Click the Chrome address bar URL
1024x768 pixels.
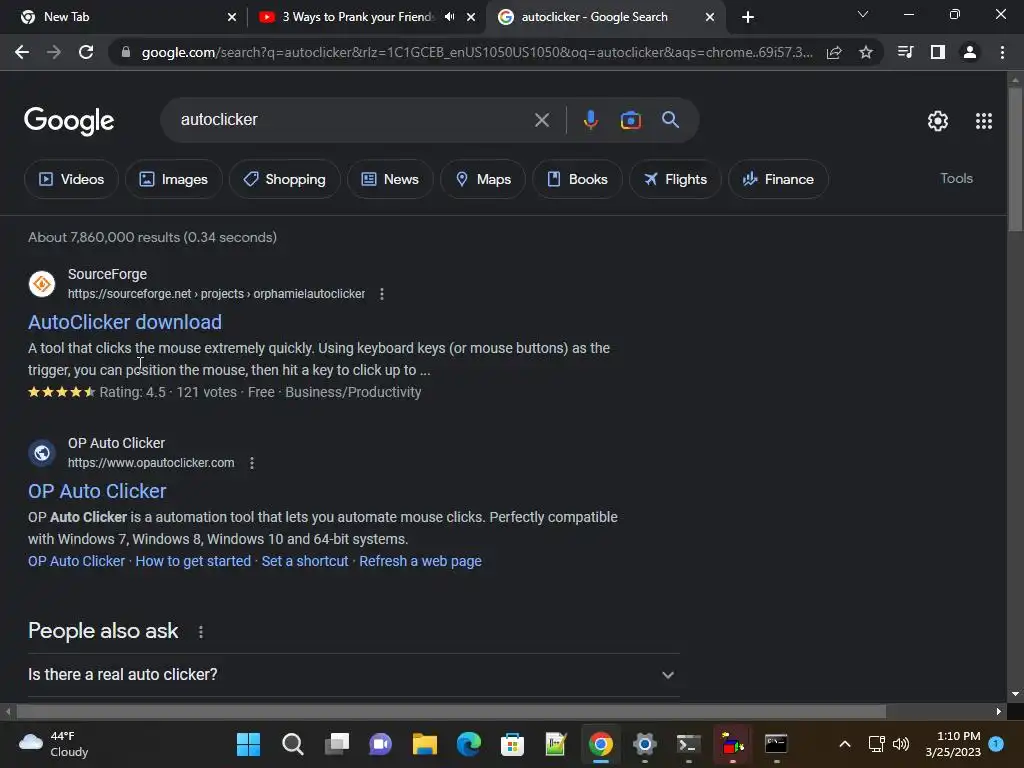click(x=477, y=52)
